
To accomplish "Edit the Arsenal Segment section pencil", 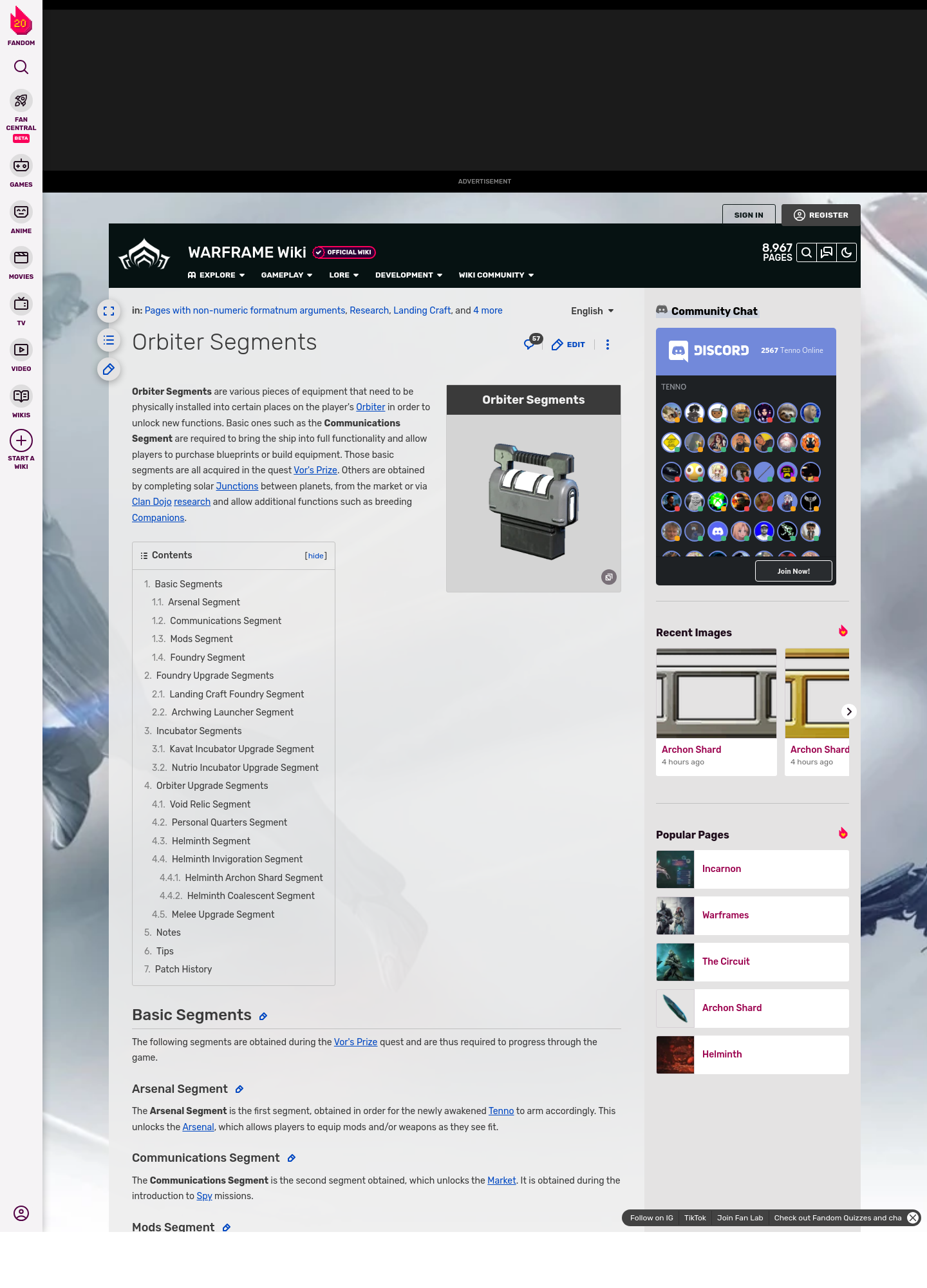I will pos(239,1089).
